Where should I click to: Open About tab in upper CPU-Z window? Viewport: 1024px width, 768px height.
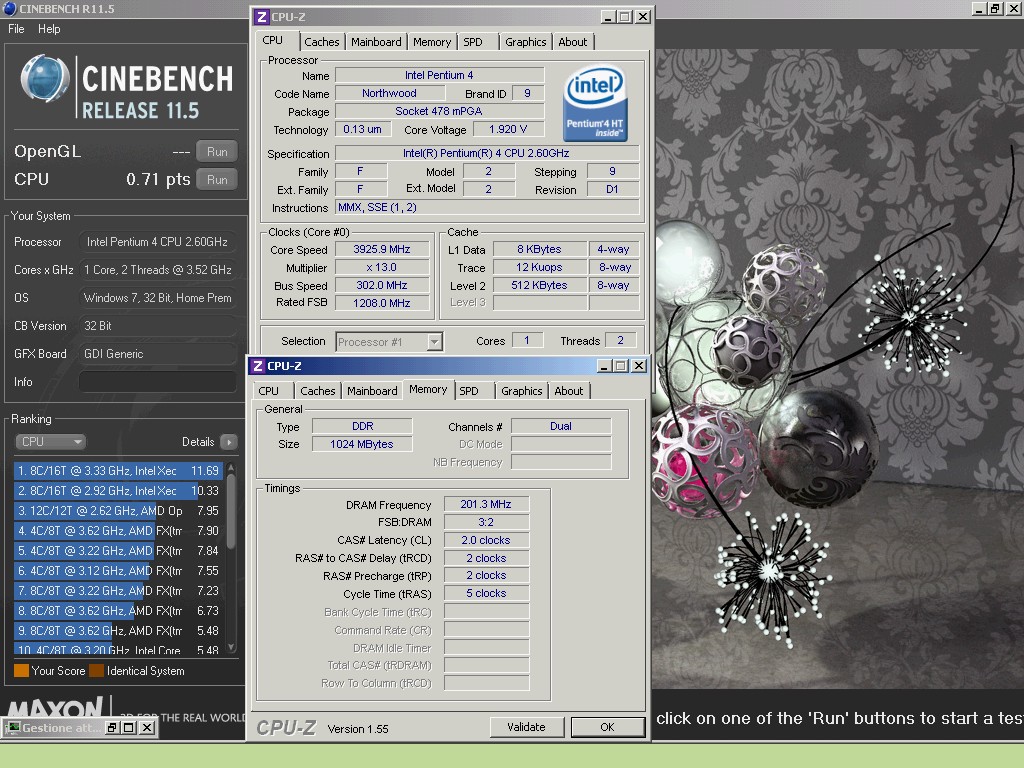pos(573,42)
